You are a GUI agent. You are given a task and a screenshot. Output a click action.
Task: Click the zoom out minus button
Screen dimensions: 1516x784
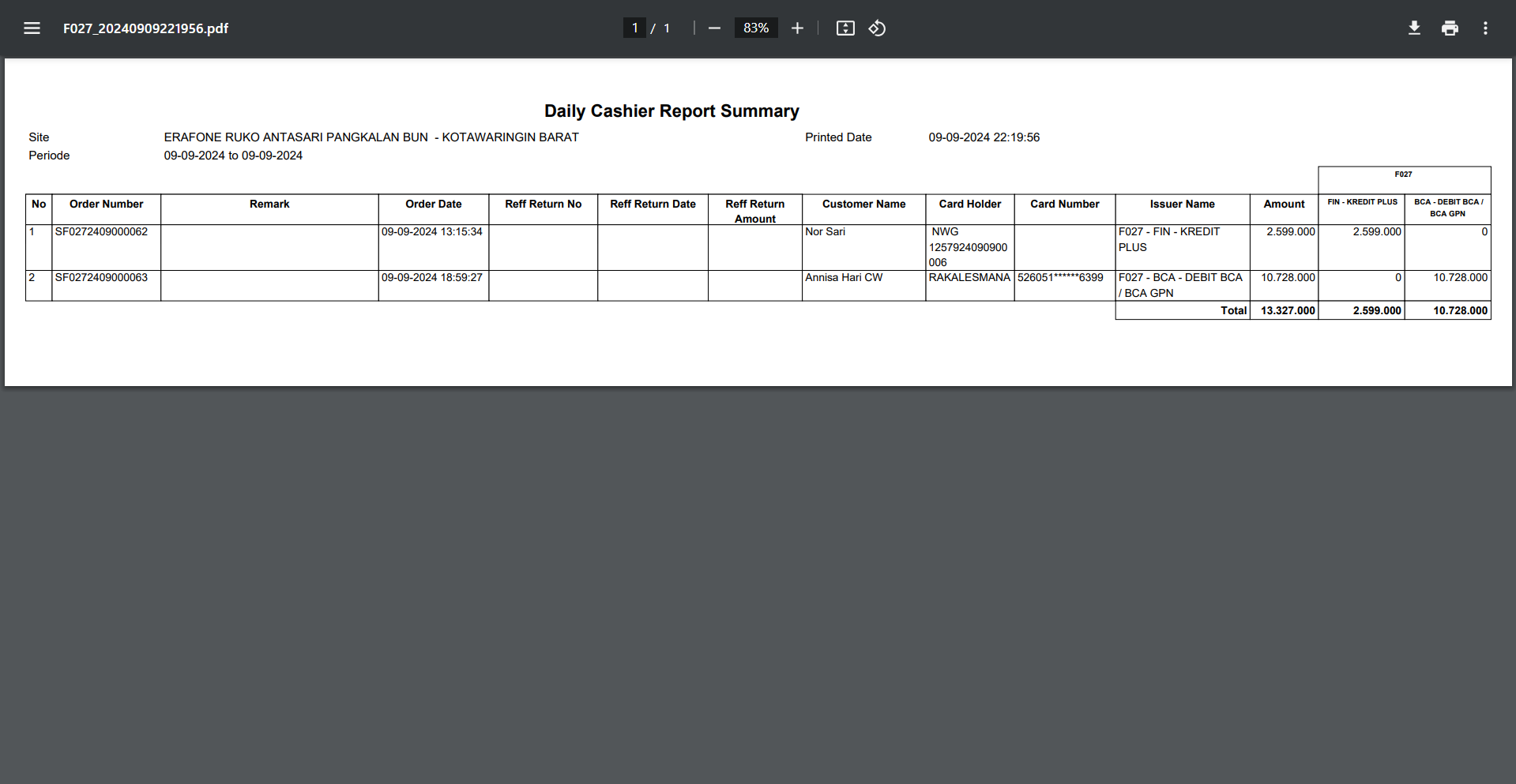[714, 28]
